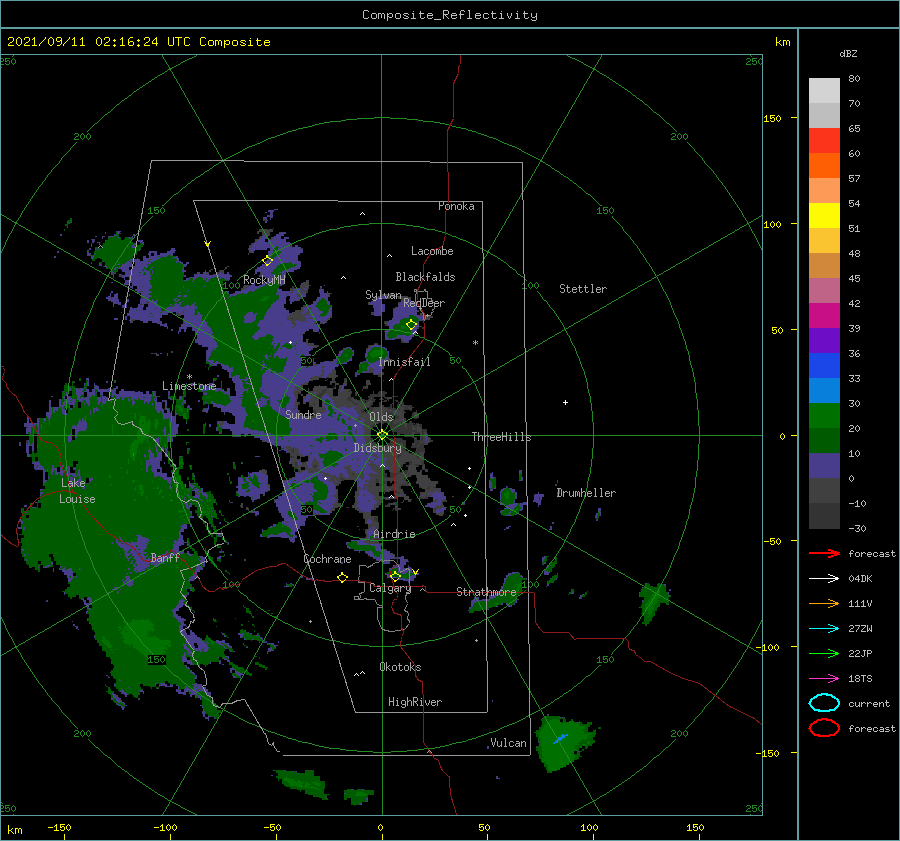Click the Olds city label

381,417
